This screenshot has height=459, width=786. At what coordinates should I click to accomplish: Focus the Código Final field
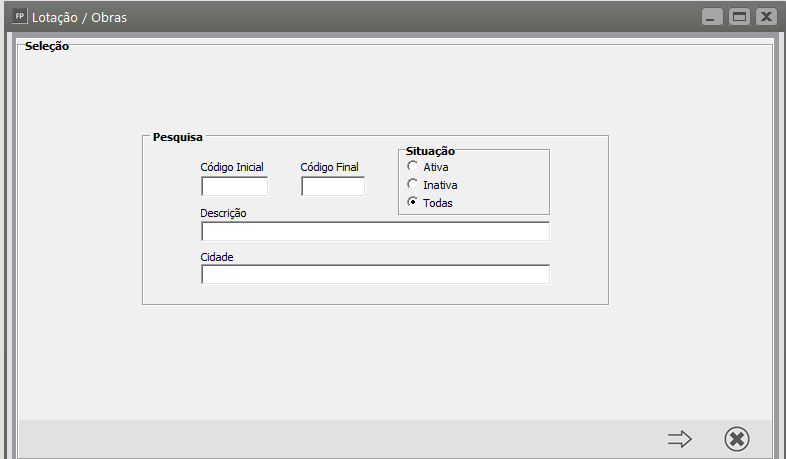click(x=333, y=186)
